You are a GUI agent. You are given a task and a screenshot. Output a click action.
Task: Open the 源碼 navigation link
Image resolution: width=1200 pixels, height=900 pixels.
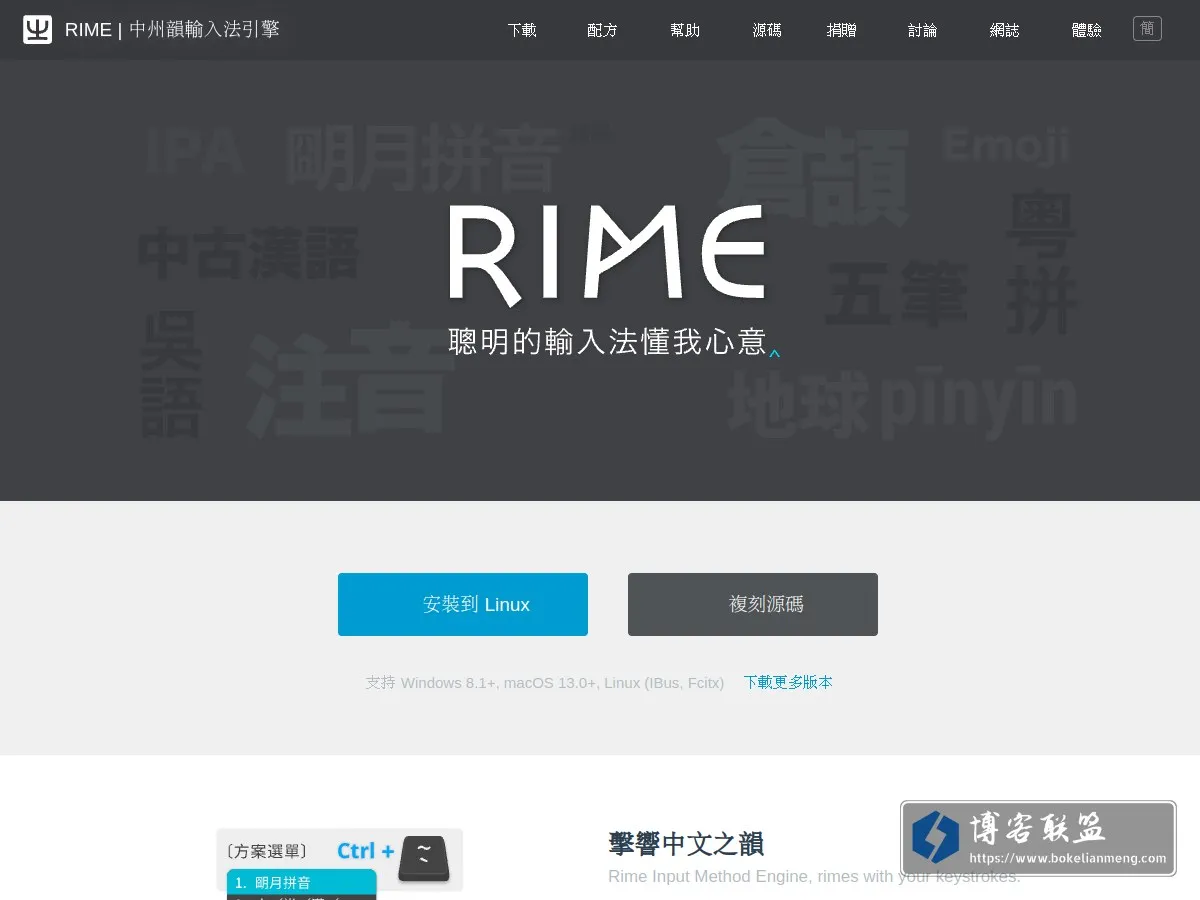pos(767,30)
